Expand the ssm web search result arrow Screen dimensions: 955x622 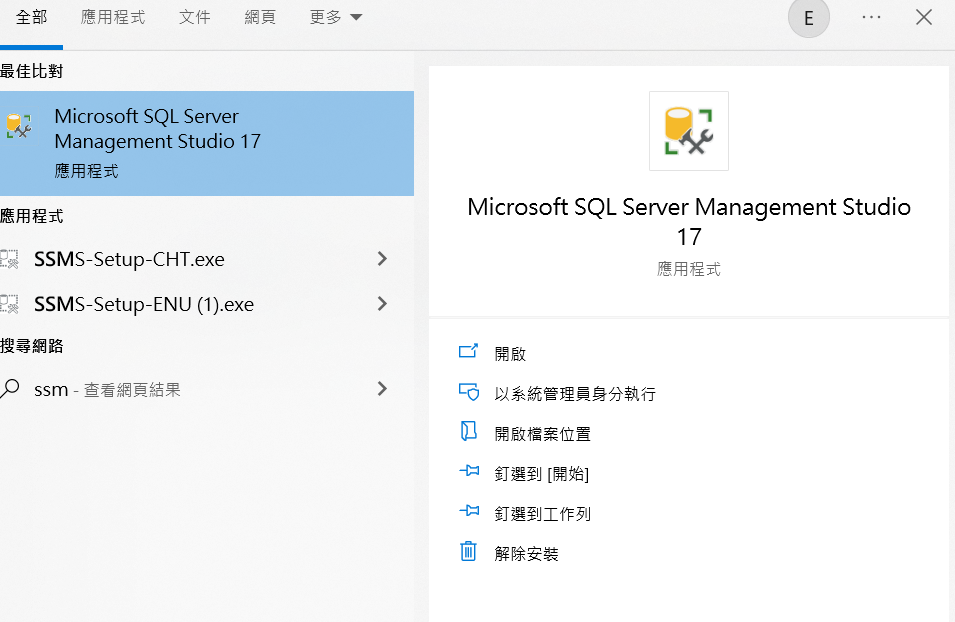coord(382,389)
